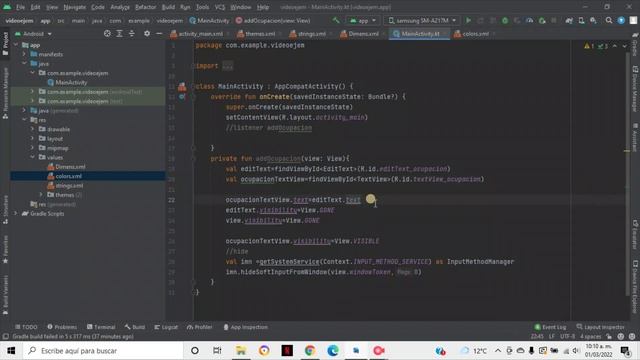Select strings.xml in project tree
This screenshot has height=360, width=640.
[69, 185]
